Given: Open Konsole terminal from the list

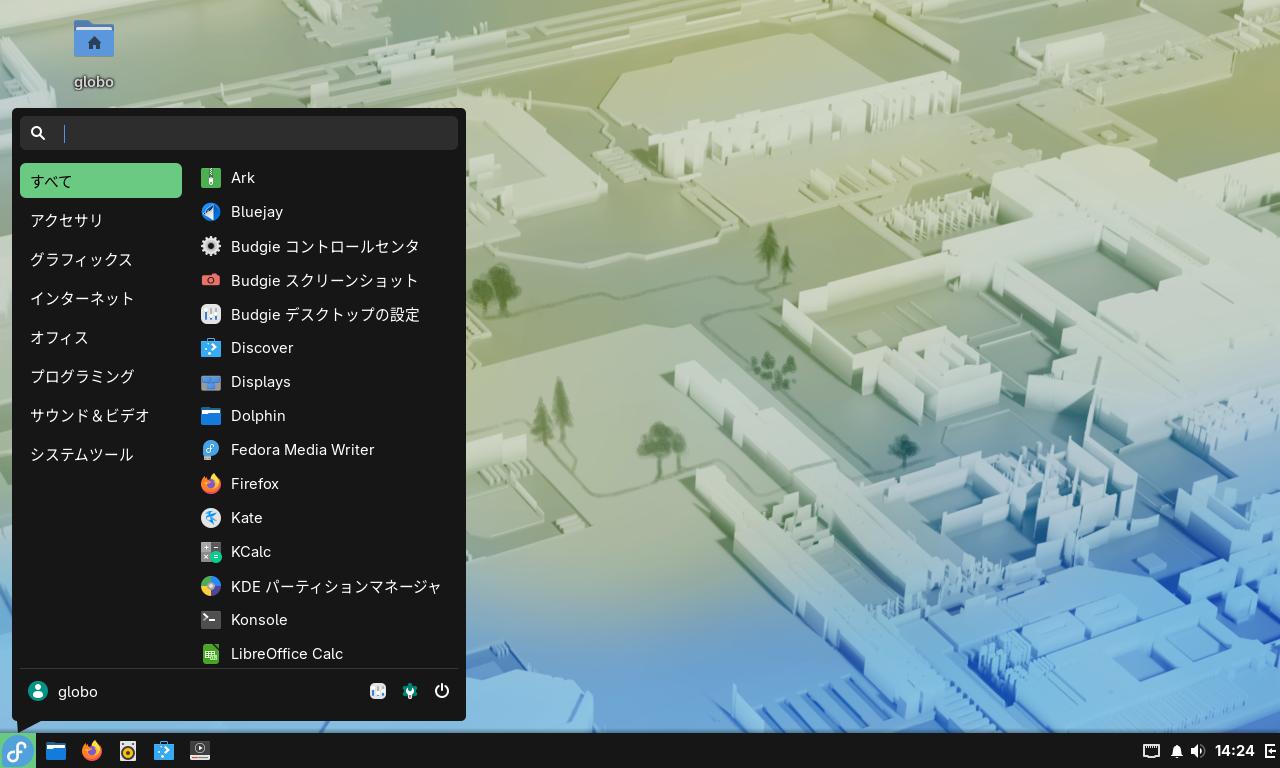Looking at the screenshot, I should 258,620.
